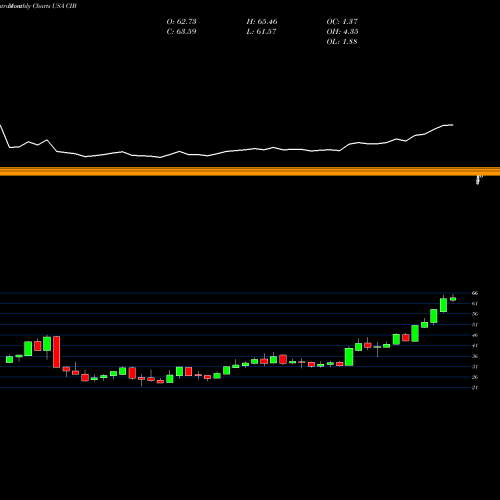Click the 36 price axis label
500x500 pixels.
pos(475,356)
